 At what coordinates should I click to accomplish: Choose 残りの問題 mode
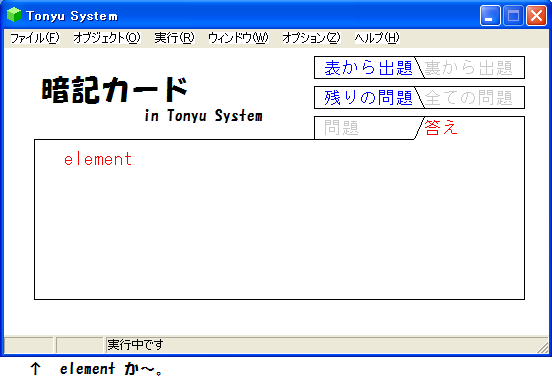(x=368, y=97)
